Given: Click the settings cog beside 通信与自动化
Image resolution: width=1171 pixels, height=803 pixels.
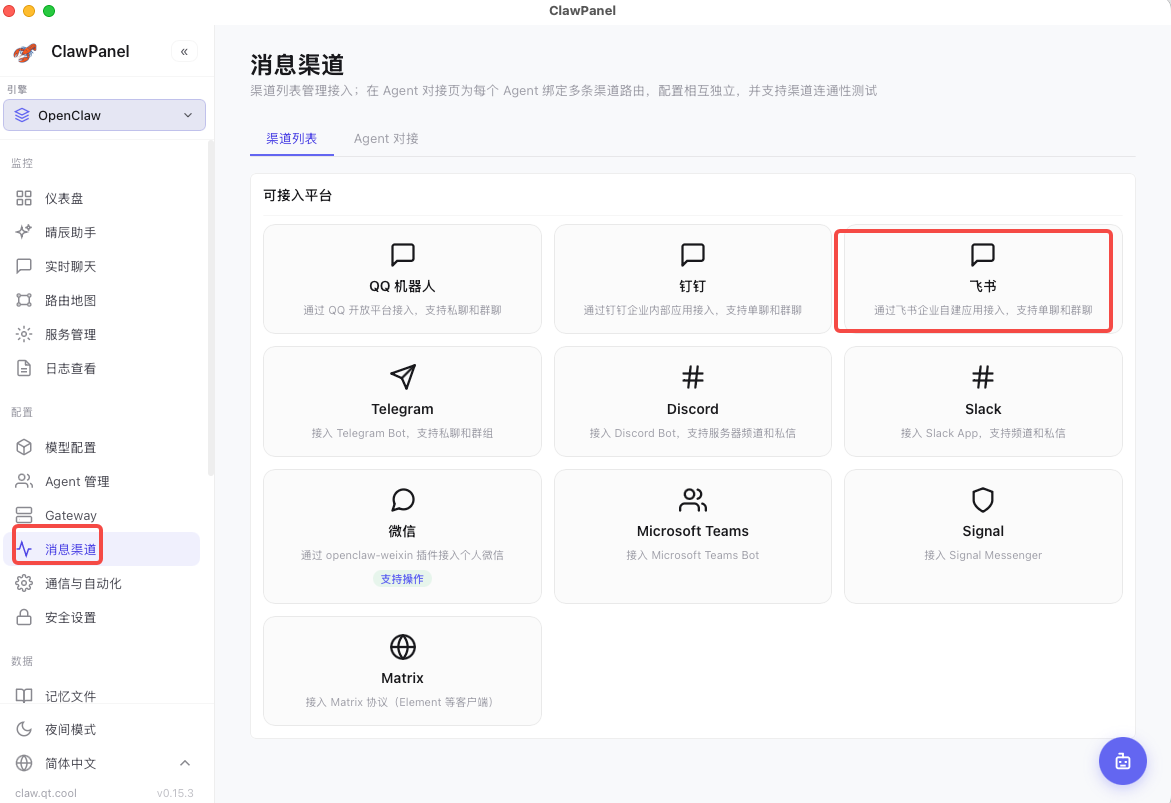Looking at the screenshot, I should pyautogui.click(x=24, y=583).
